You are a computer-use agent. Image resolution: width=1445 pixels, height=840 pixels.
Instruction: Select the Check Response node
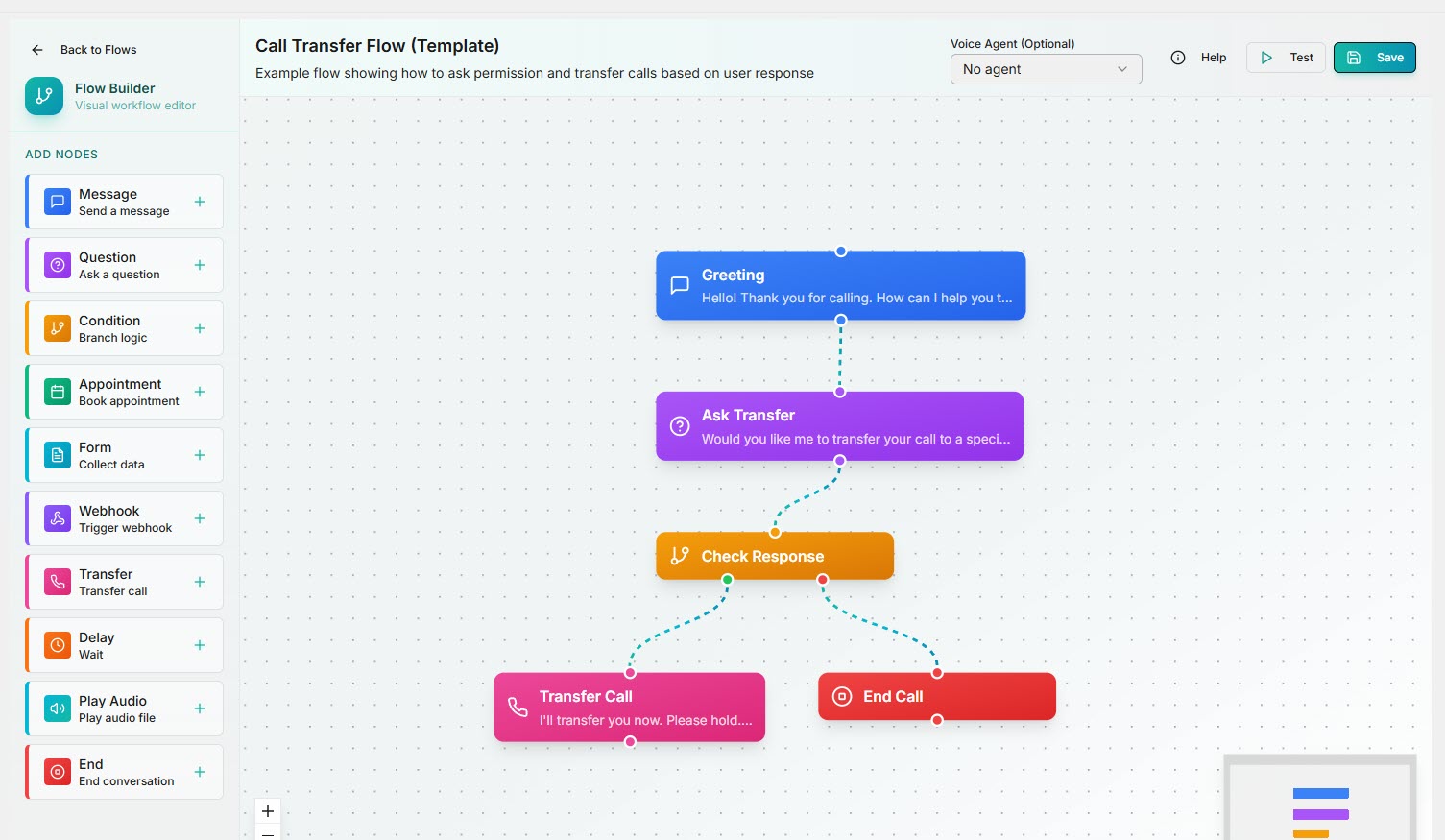click(x=774, y=555)
